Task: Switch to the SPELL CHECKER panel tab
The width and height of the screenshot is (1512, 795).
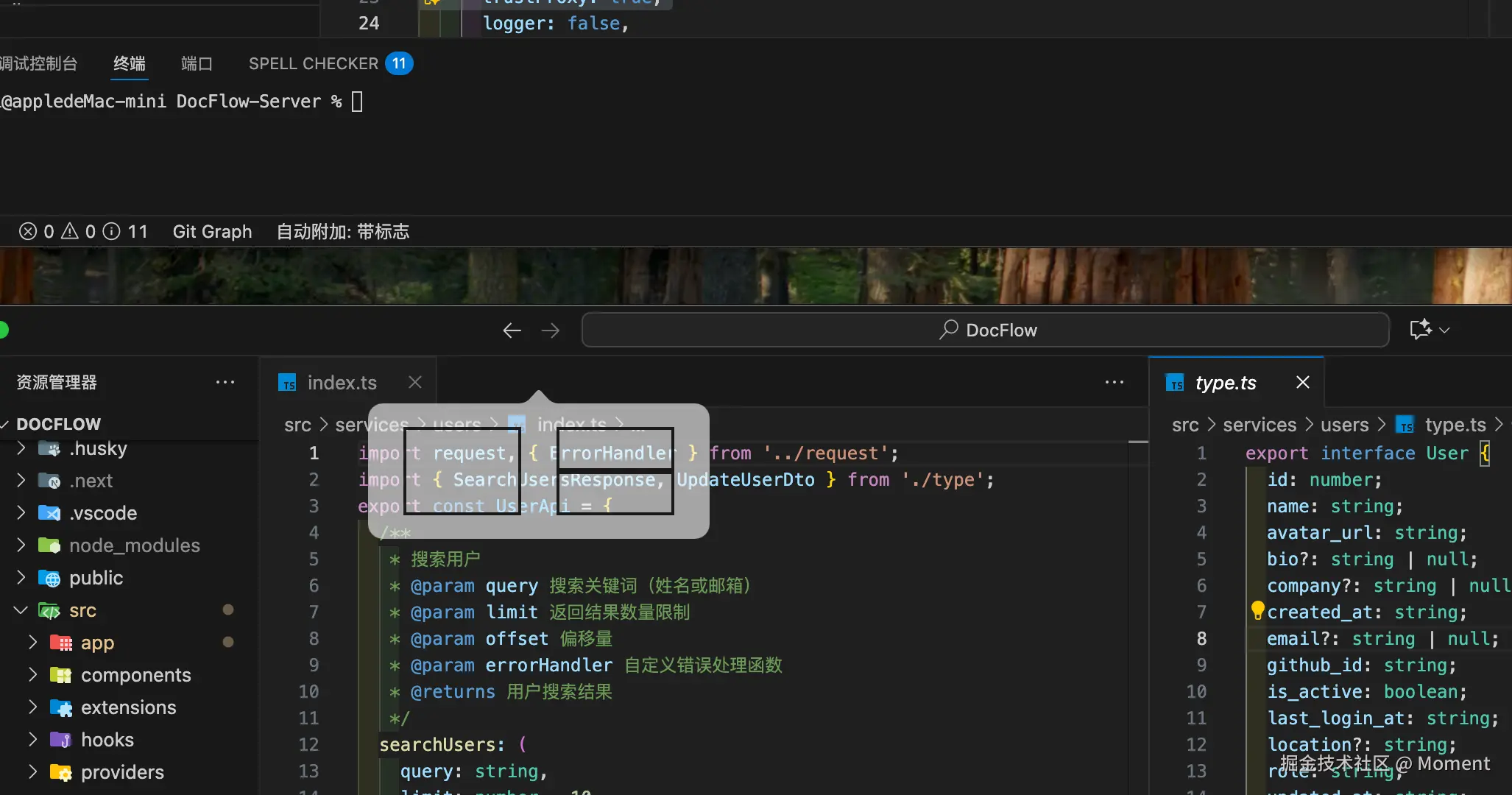Action: 314,64
